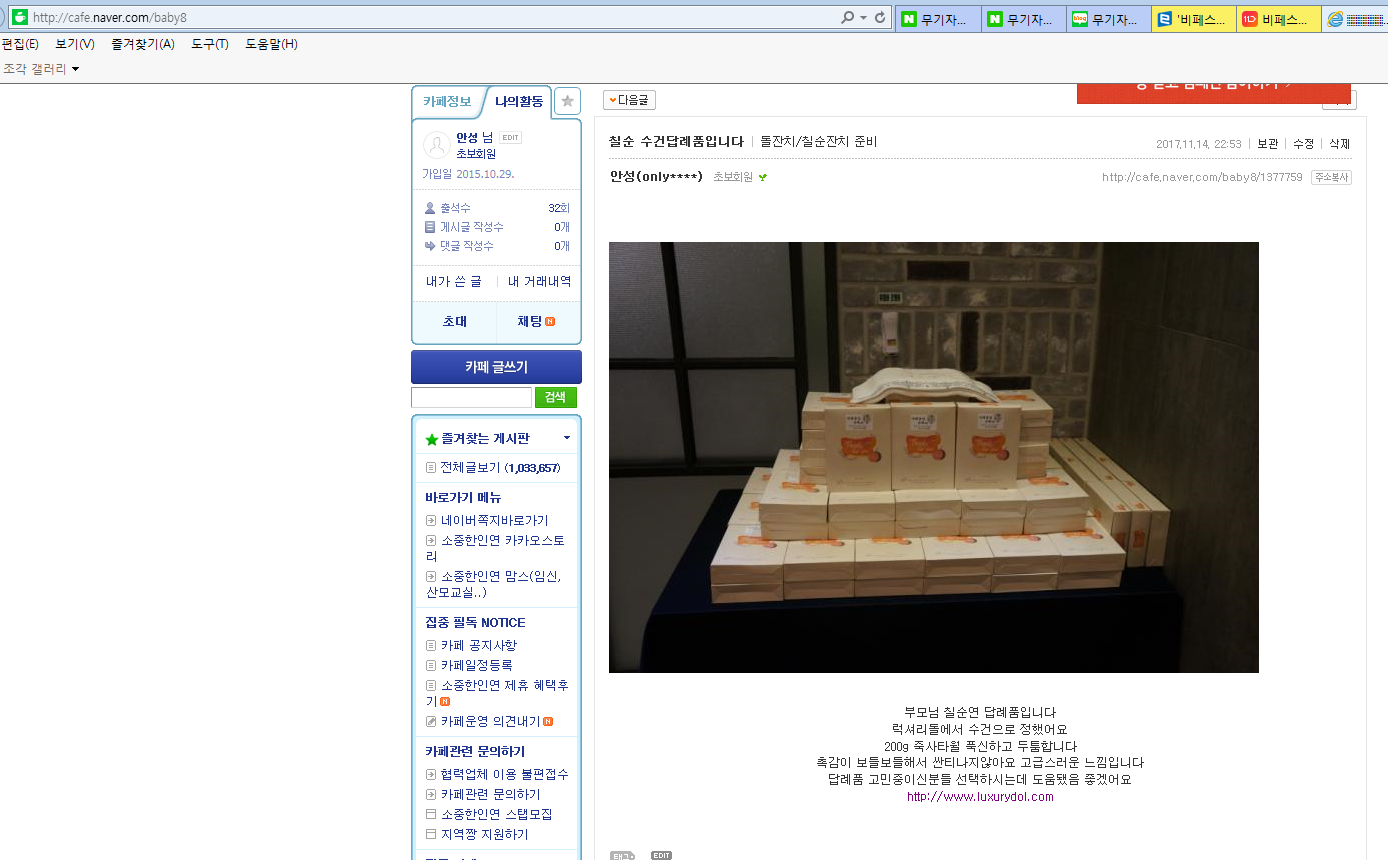1388x860 pixels.
Task: Open the 도구(T) menu
Action: (210, 44)
